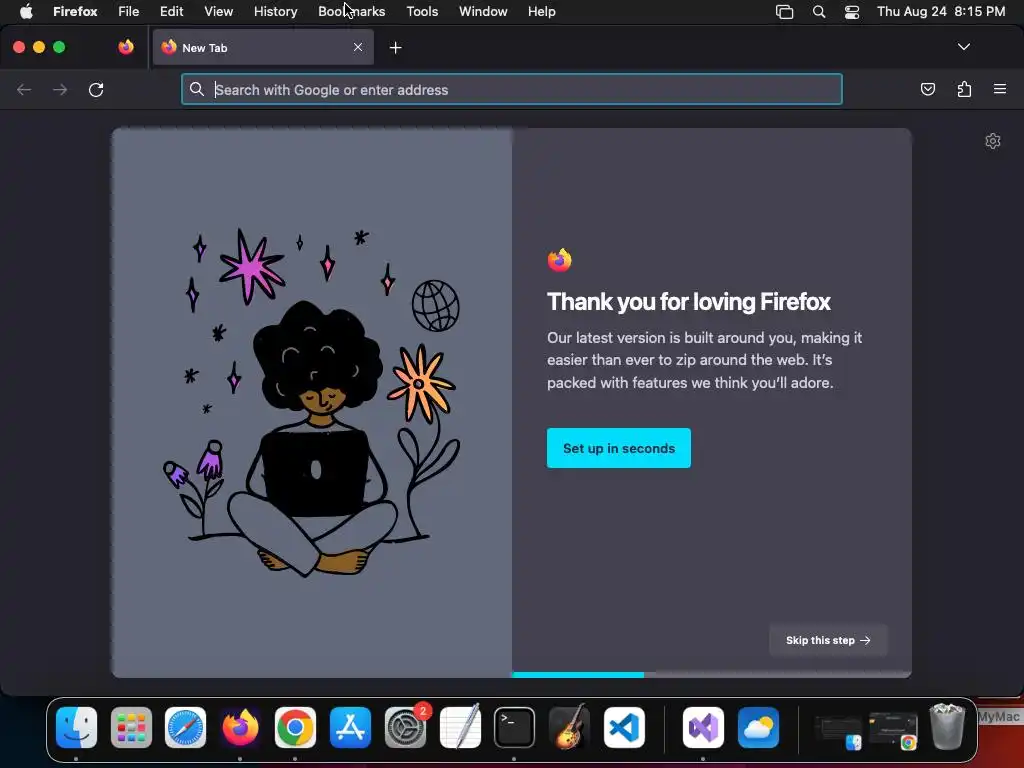Viewport: 1024px width, 768px height.
Task: Click the magnifier icon in address bar
Action: 197,89
